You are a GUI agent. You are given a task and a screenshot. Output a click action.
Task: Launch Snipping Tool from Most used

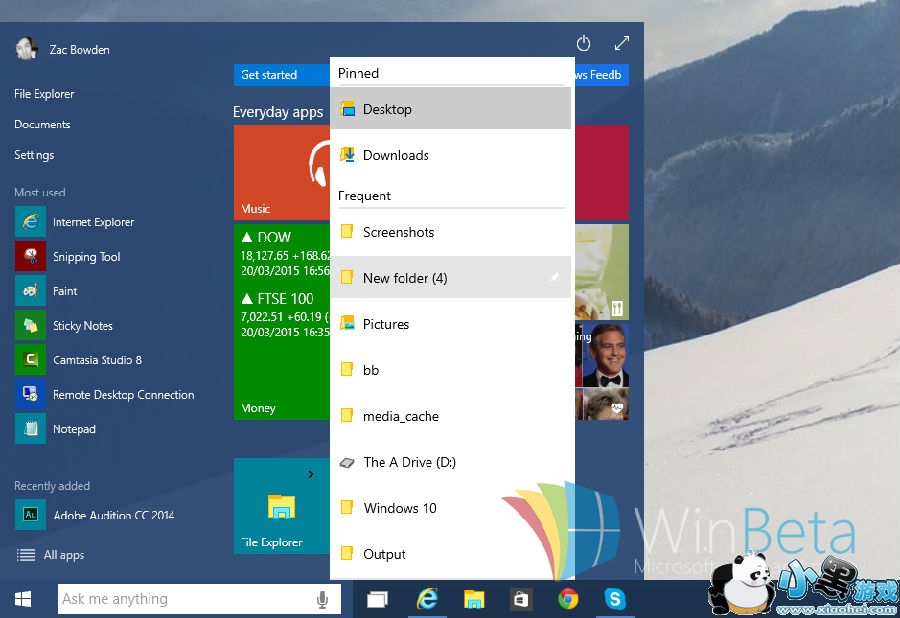coord(86,257)
